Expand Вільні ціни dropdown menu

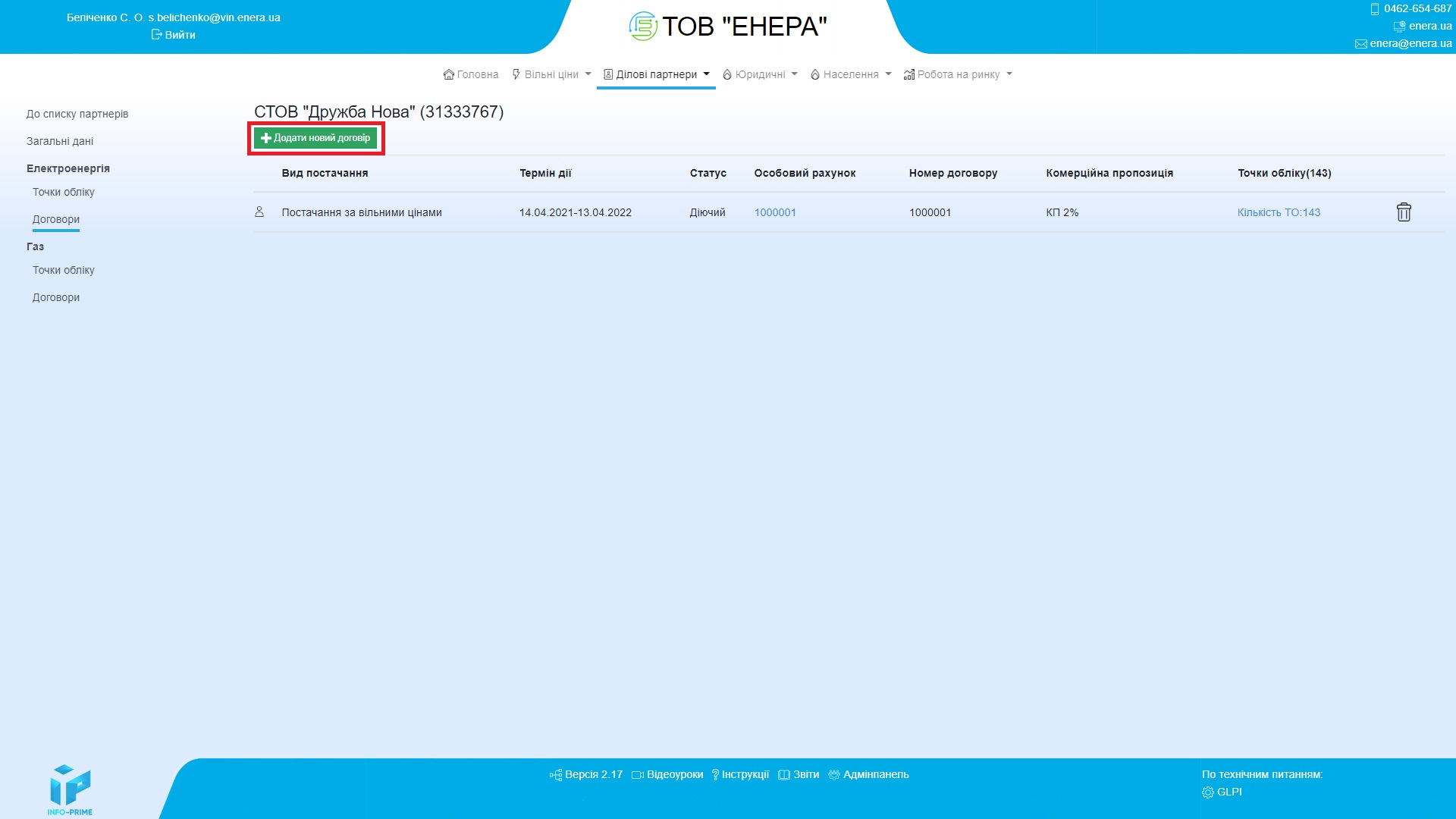(x=551, y=74)
